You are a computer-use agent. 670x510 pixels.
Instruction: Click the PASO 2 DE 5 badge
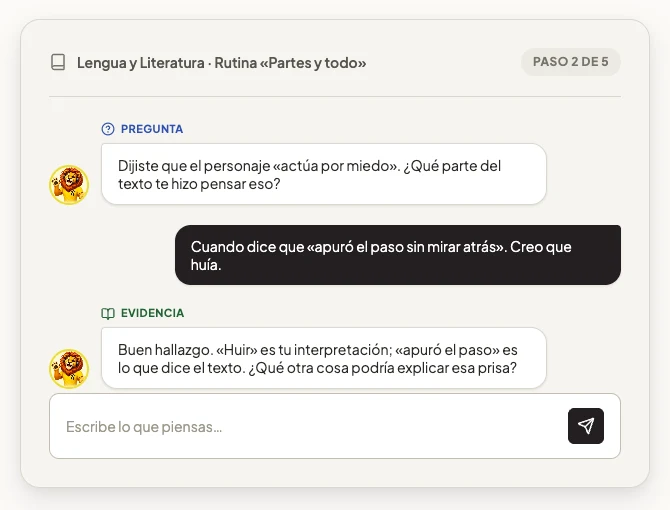(570, 62)
